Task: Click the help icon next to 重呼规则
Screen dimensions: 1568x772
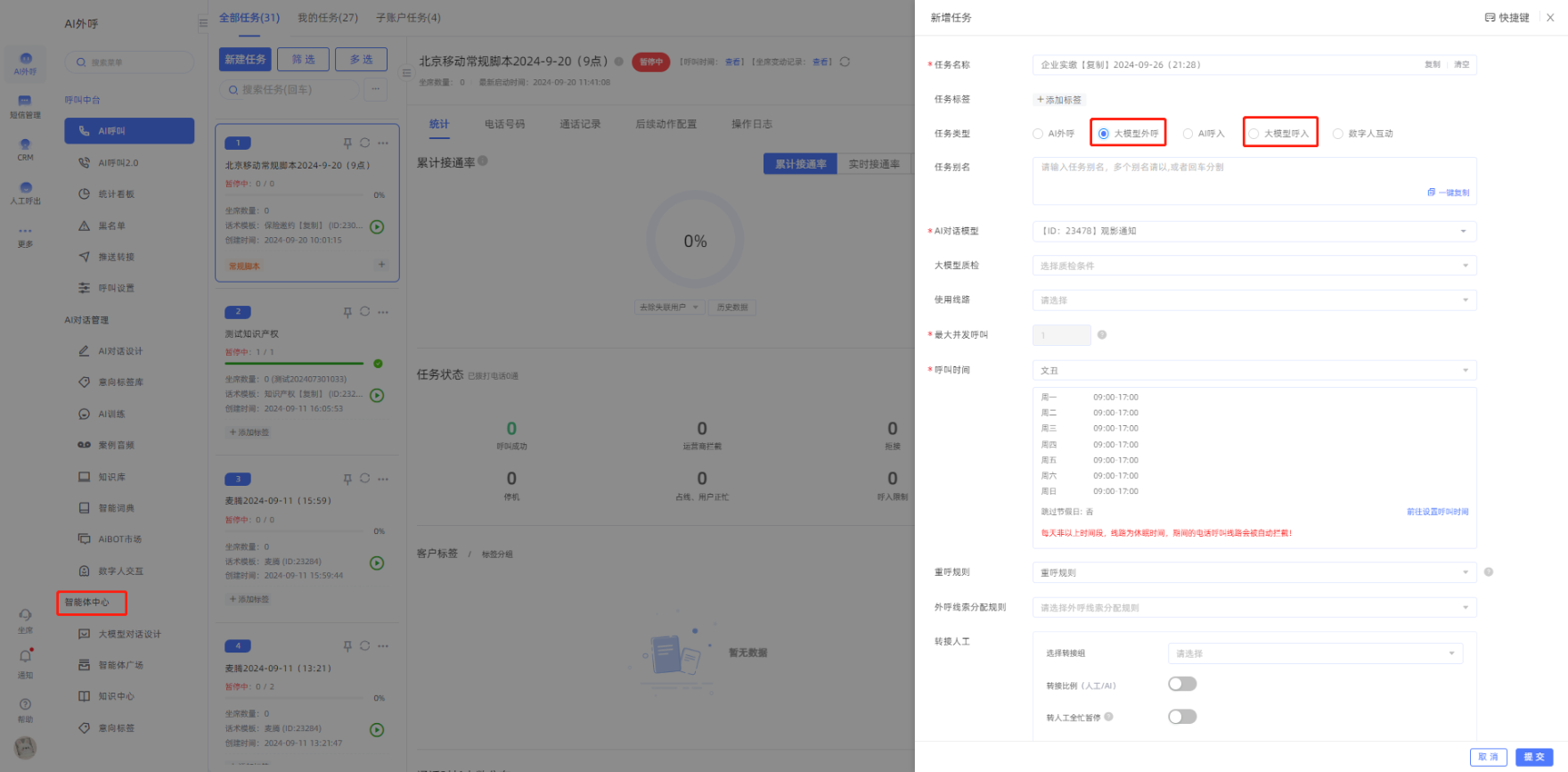Action: point(1489,572)
